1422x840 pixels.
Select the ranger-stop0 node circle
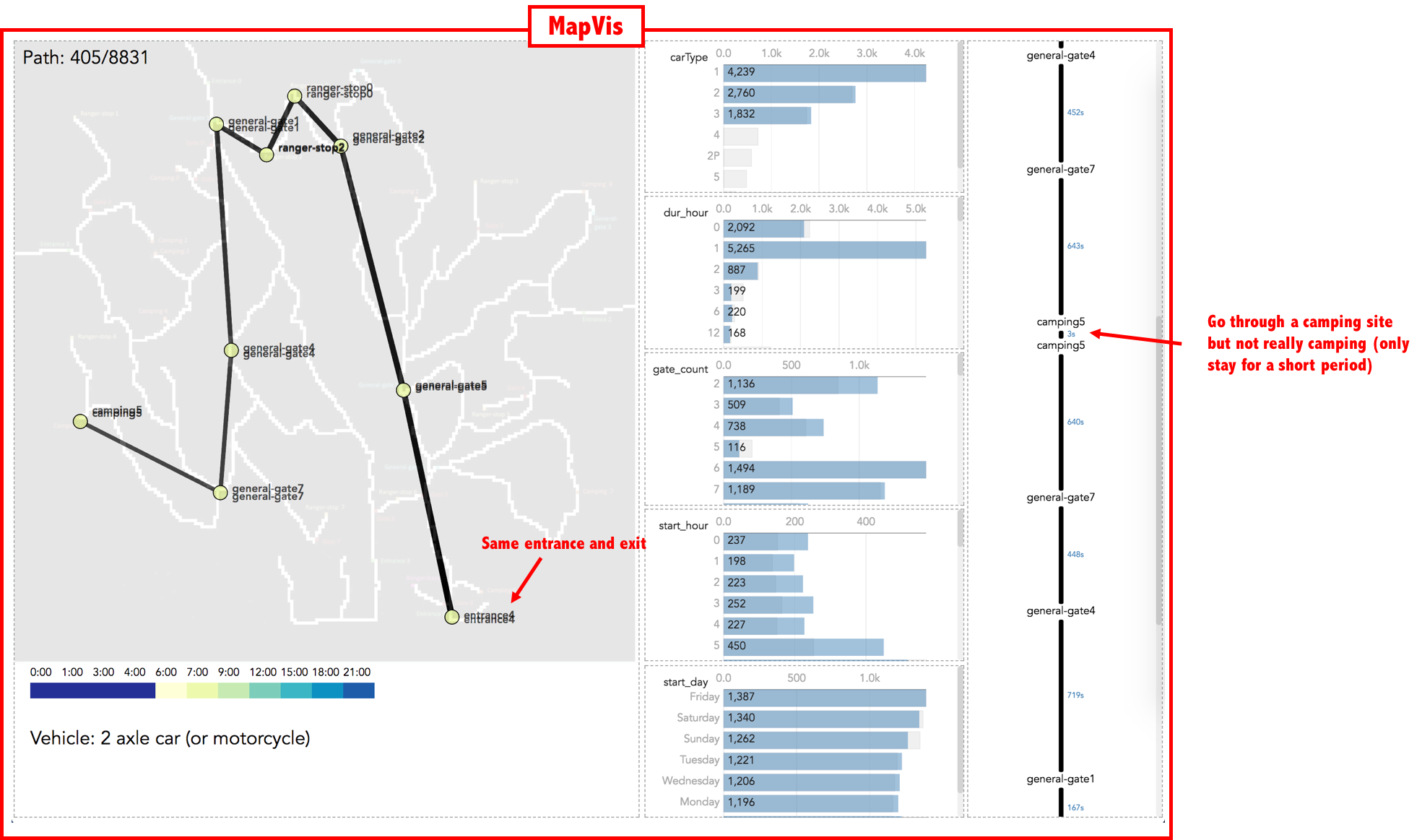(x=295, y=96)
